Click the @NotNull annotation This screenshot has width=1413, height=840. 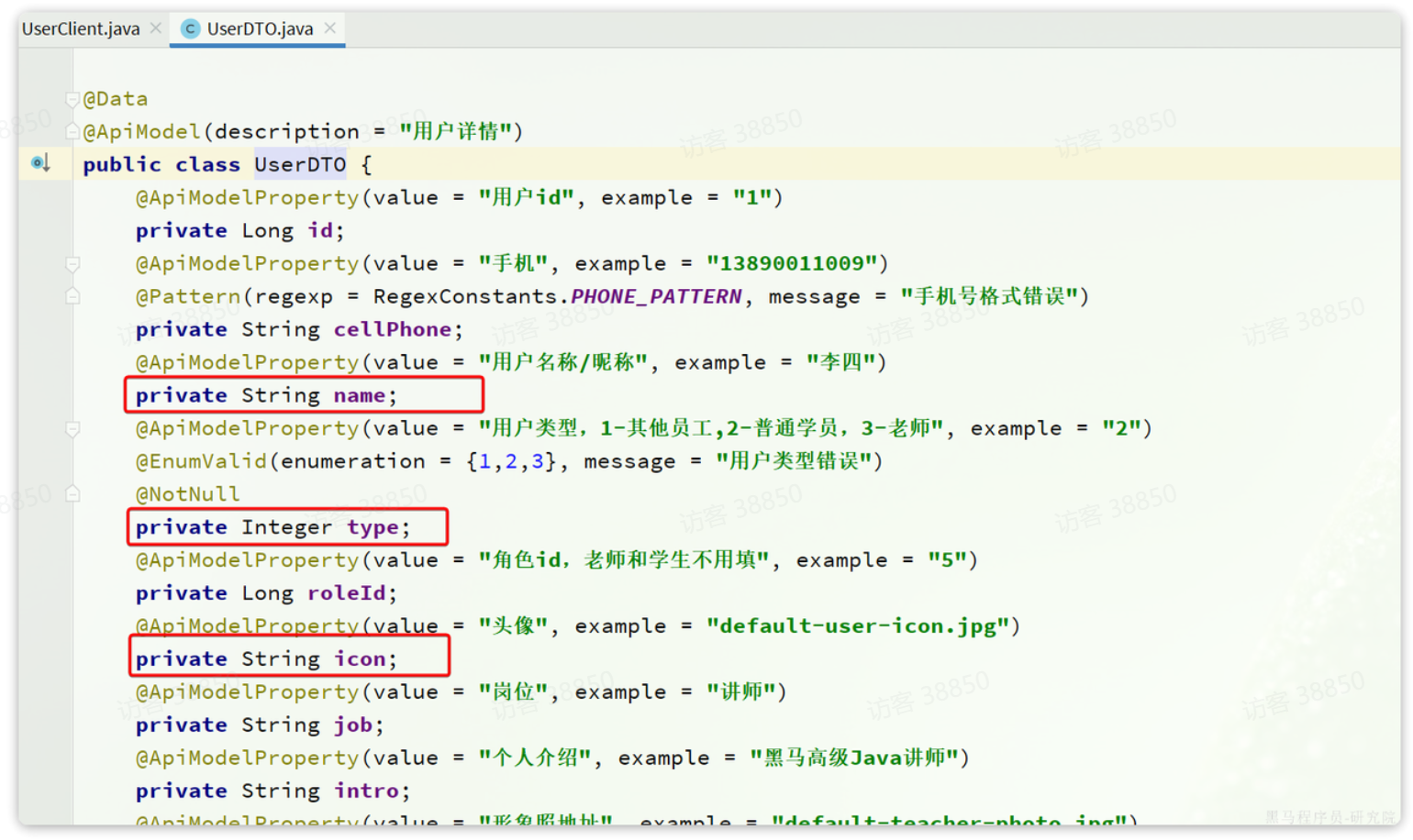tap(188, 494)
